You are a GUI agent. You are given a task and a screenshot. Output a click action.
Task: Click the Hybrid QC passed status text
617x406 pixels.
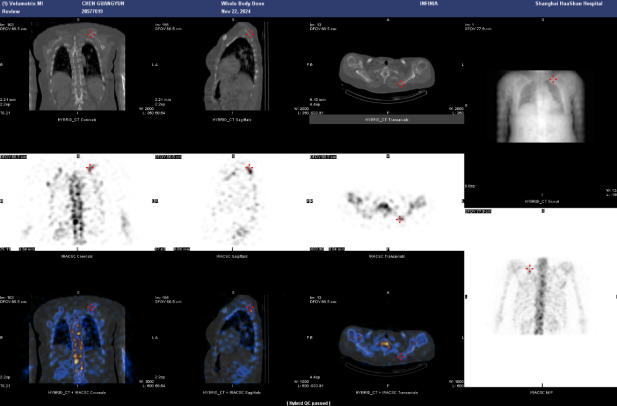click(308, 403)
